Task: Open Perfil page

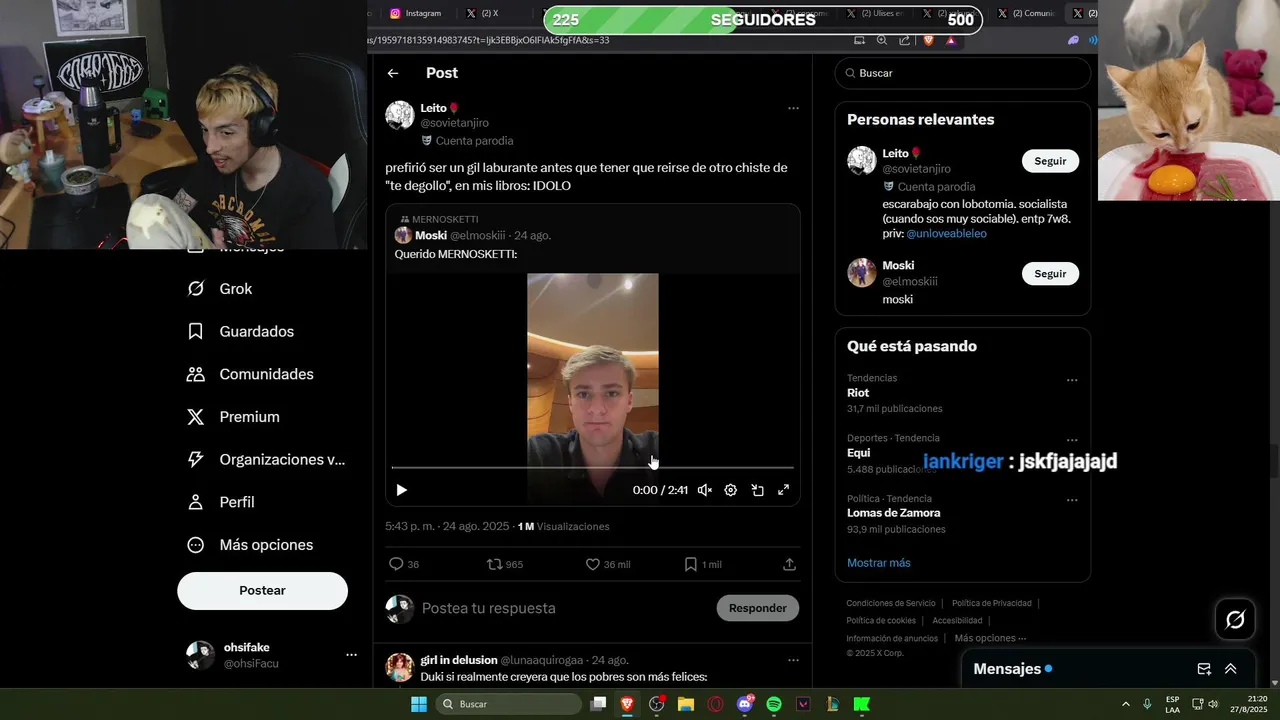Action: click(x=221, y=502)
